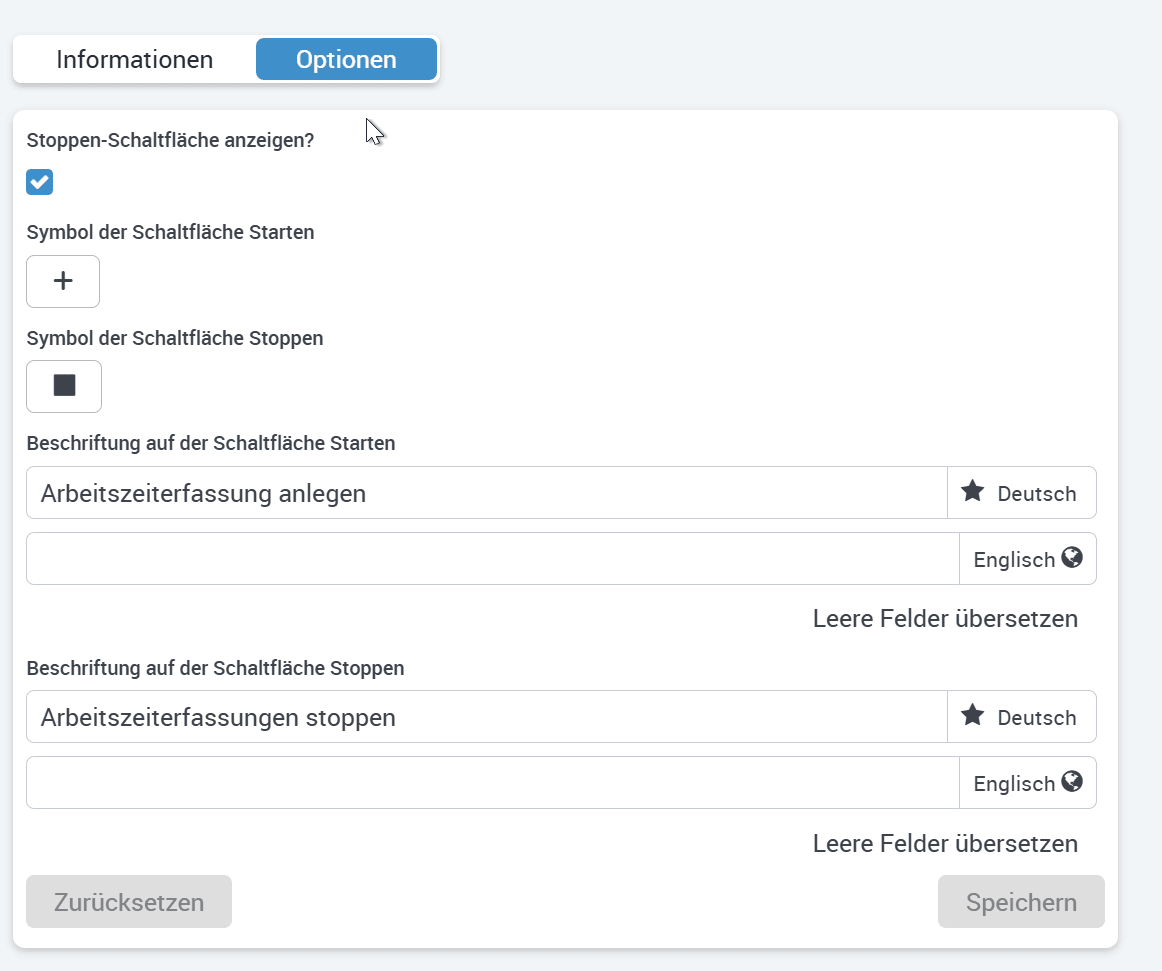Focus the empty Englisch field for the stop label
This screenshot has height=971, width=1162.
coord(492,783)
